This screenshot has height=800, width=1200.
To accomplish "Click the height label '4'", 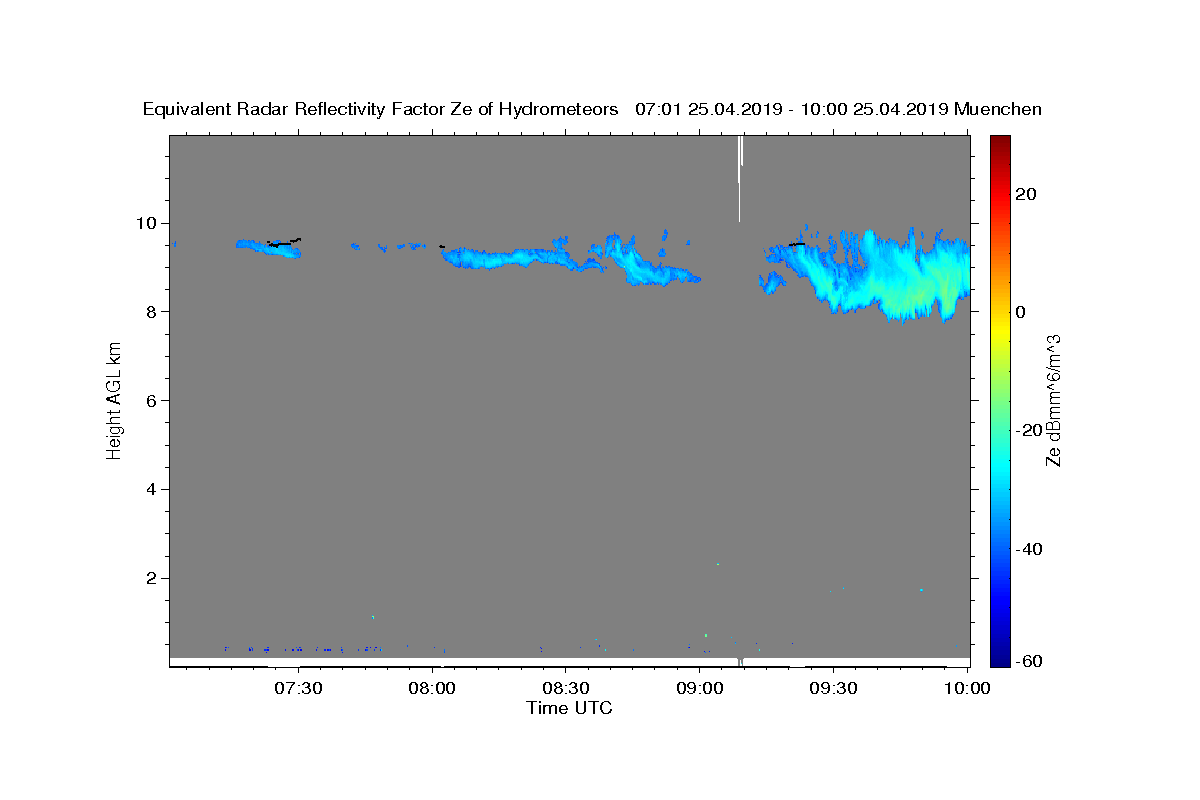I will pyautogui.click(x=152, y=490).
